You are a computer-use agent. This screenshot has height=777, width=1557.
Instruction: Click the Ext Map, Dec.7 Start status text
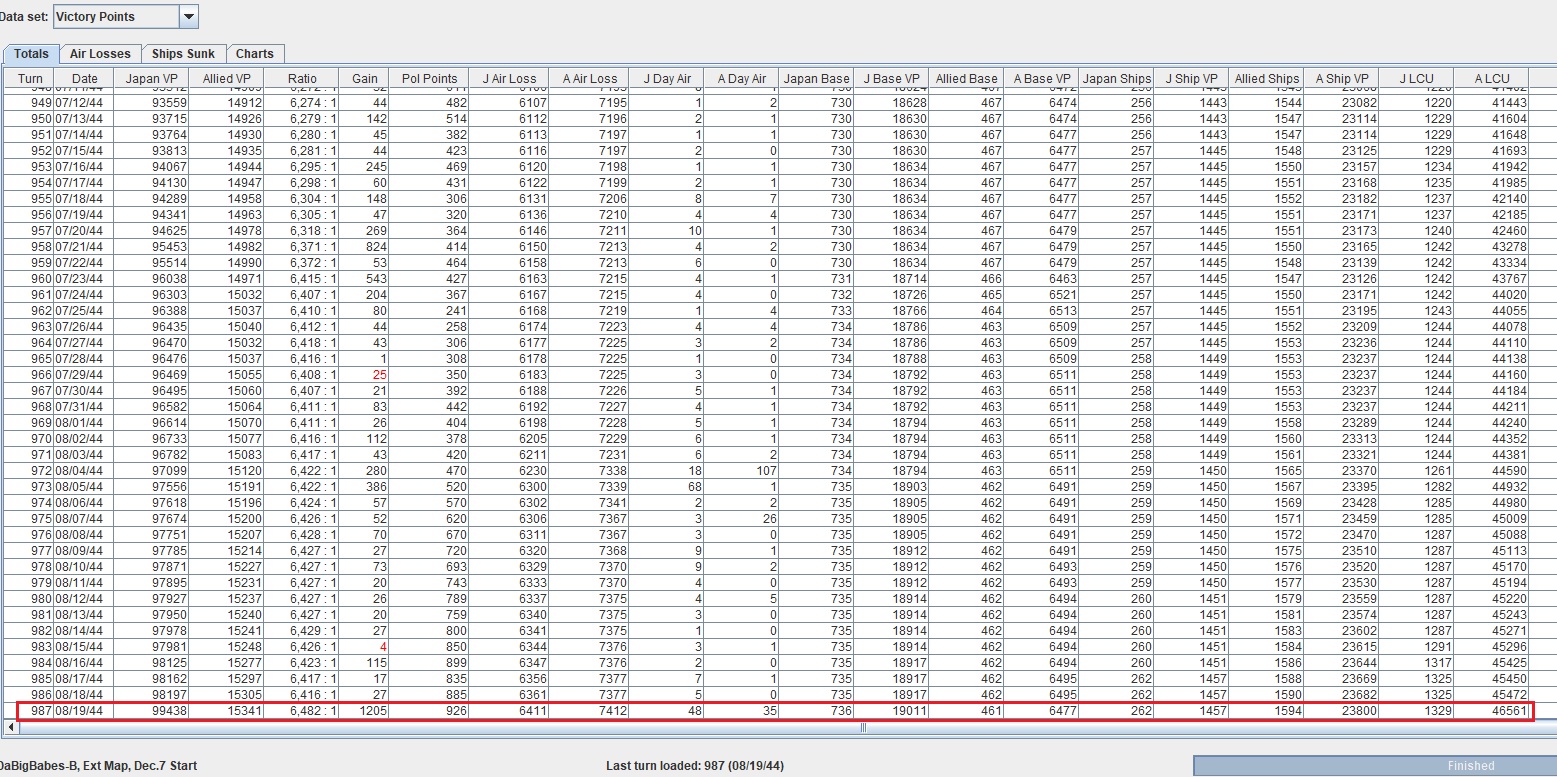tap(141, 766)
